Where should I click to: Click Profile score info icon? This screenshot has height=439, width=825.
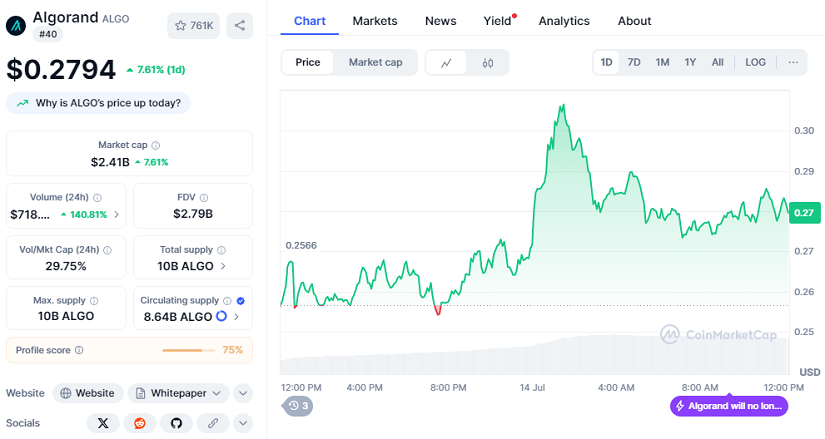click(79, 350)
